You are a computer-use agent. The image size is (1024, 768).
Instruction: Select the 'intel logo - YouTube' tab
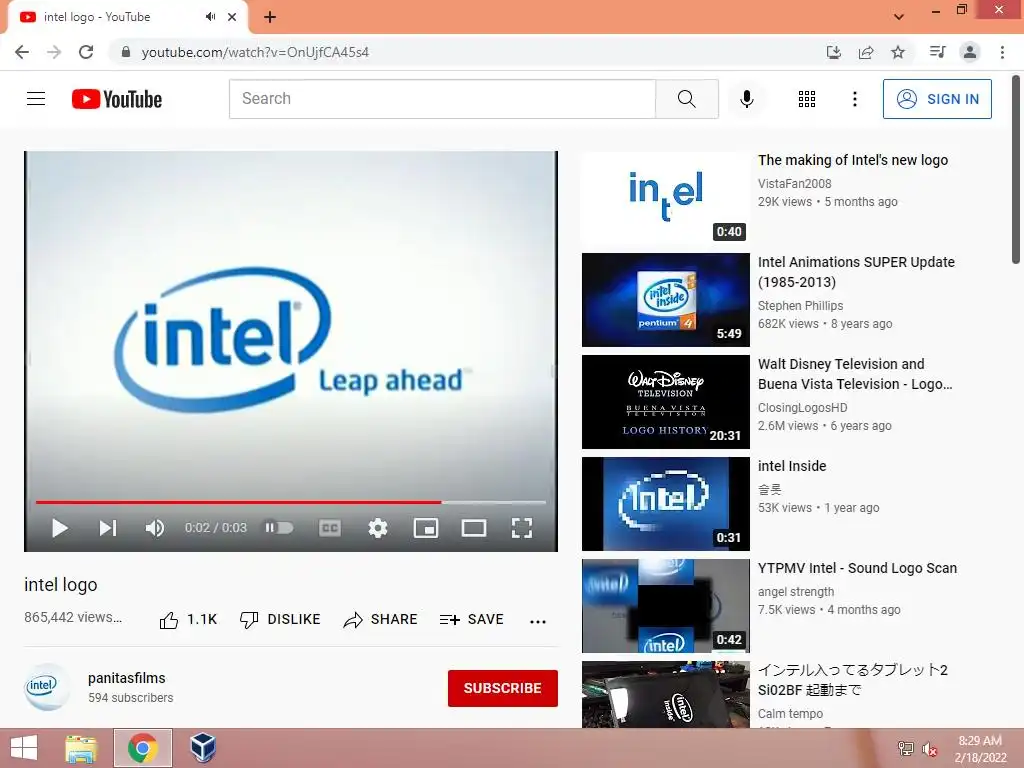(x=128, y=17)
